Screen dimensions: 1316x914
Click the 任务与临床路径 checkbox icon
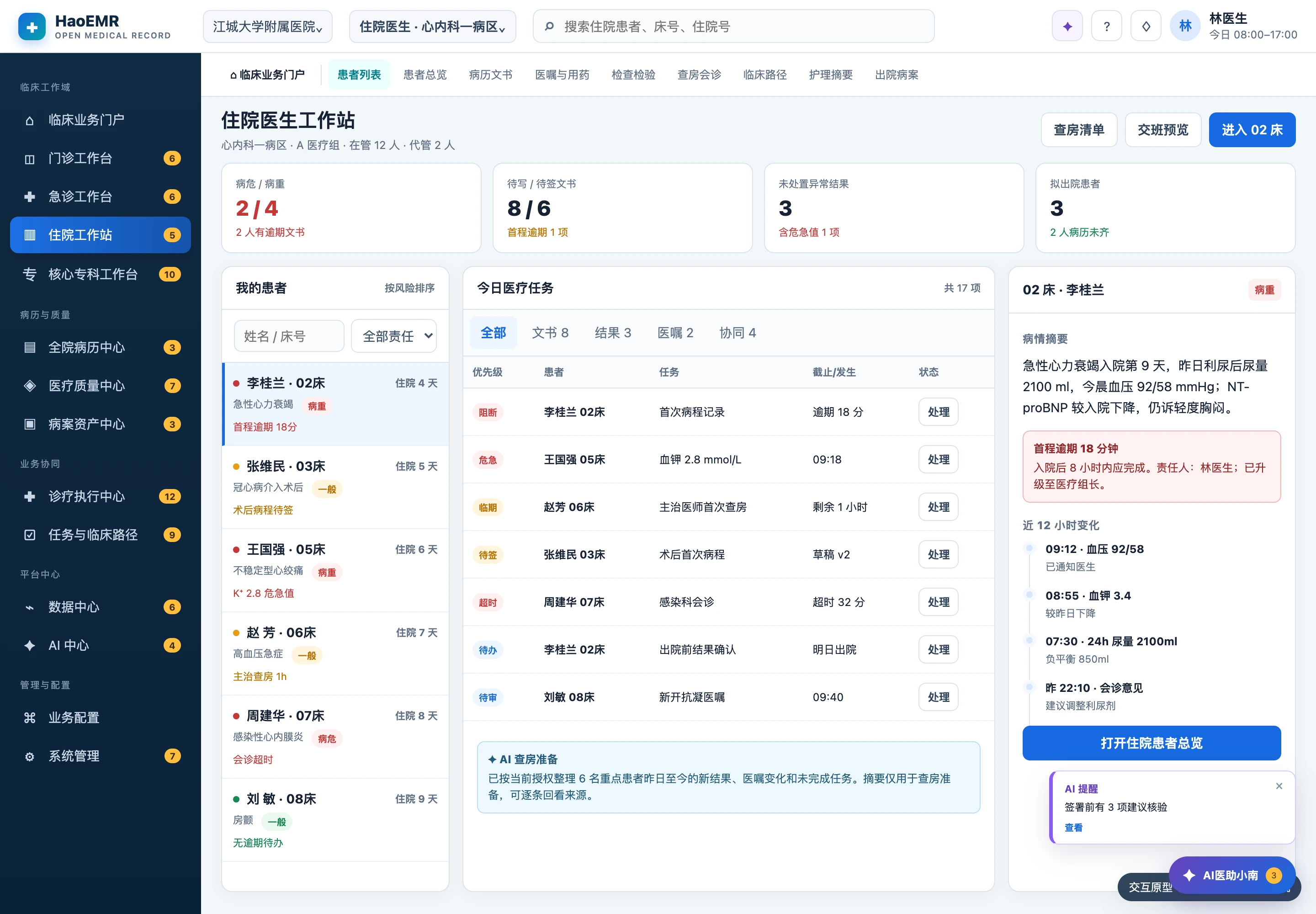click(30, 535)
